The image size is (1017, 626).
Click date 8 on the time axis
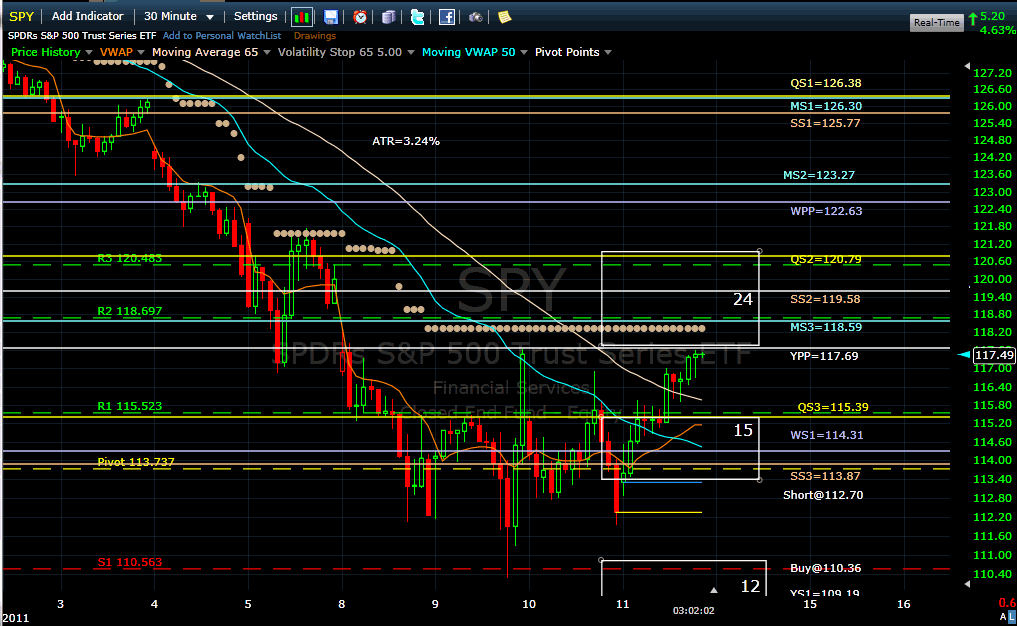tap(342, 604)
